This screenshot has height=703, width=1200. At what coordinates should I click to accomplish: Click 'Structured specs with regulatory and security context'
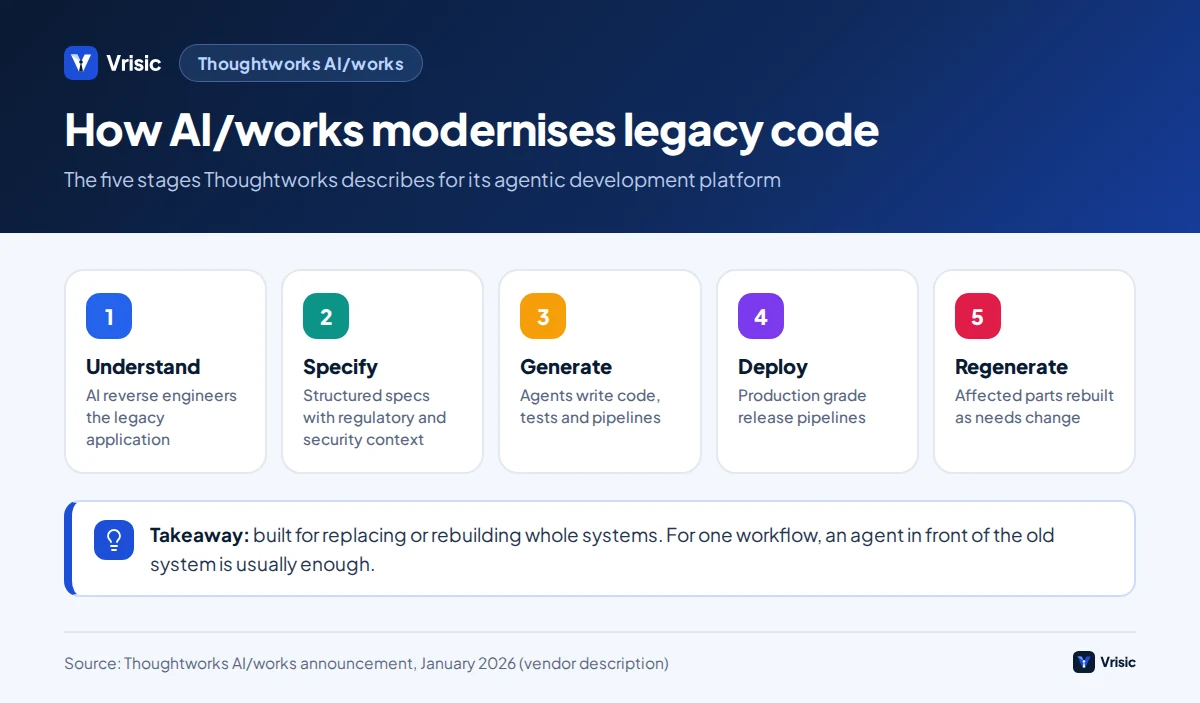coord(374,417)
